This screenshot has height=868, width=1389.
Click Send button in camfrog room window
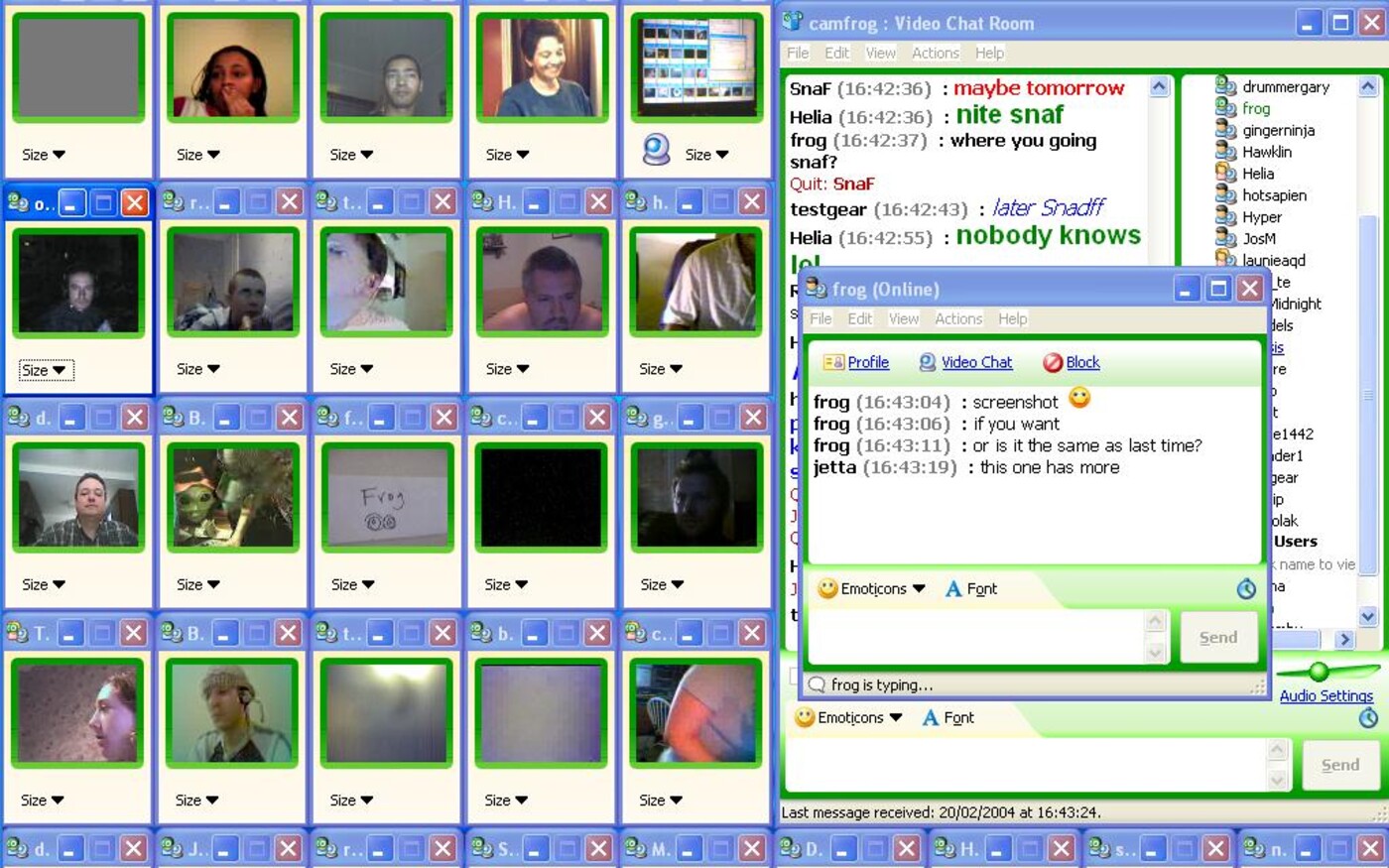(1340, 765)
